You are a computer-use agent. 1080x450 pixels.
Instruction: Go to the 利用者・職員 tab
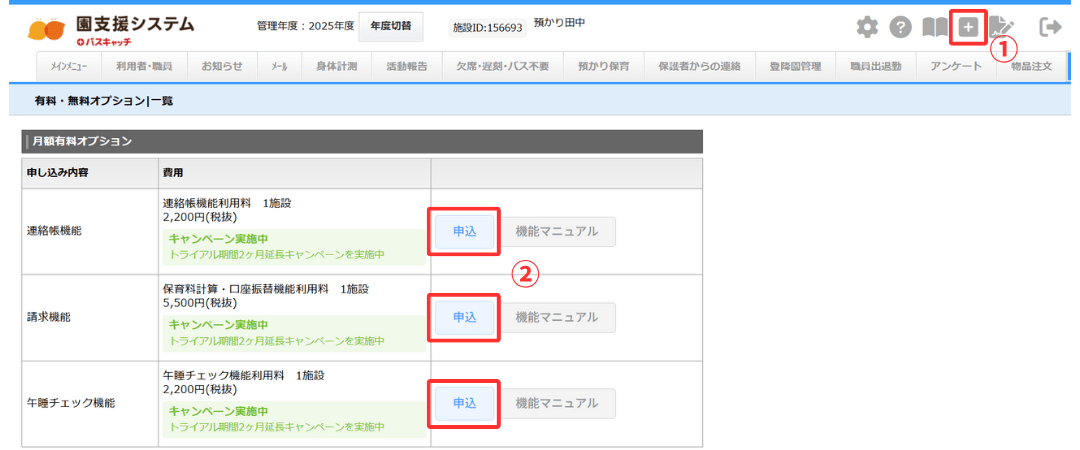(144, 67)
